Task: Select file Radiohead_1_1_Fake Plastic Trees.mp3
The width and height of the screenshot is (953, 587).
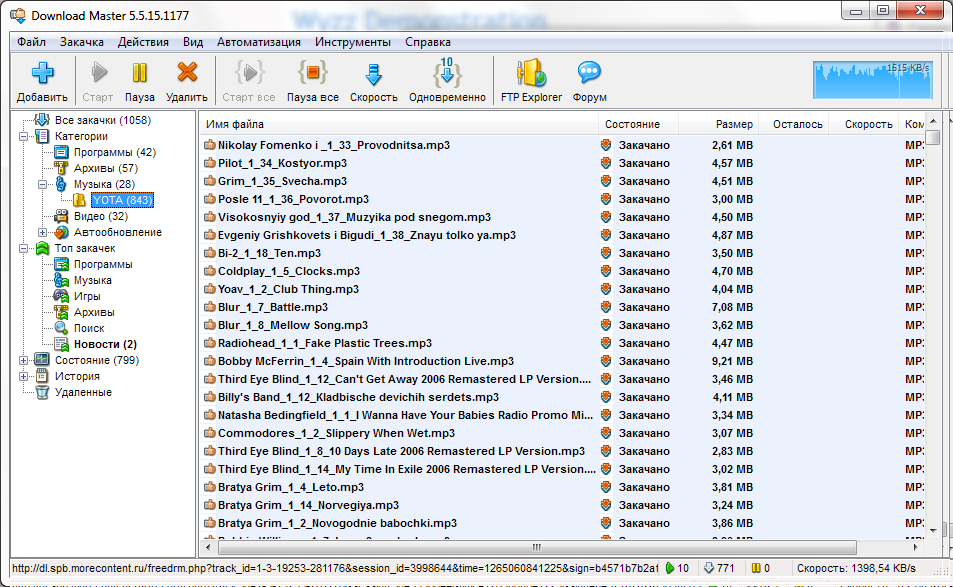Action: coord(325,343)
